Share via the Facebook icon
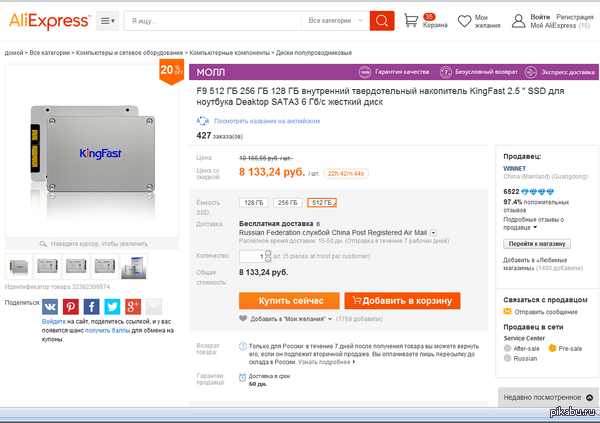600x423 pixels. click(x=91, y=307)
